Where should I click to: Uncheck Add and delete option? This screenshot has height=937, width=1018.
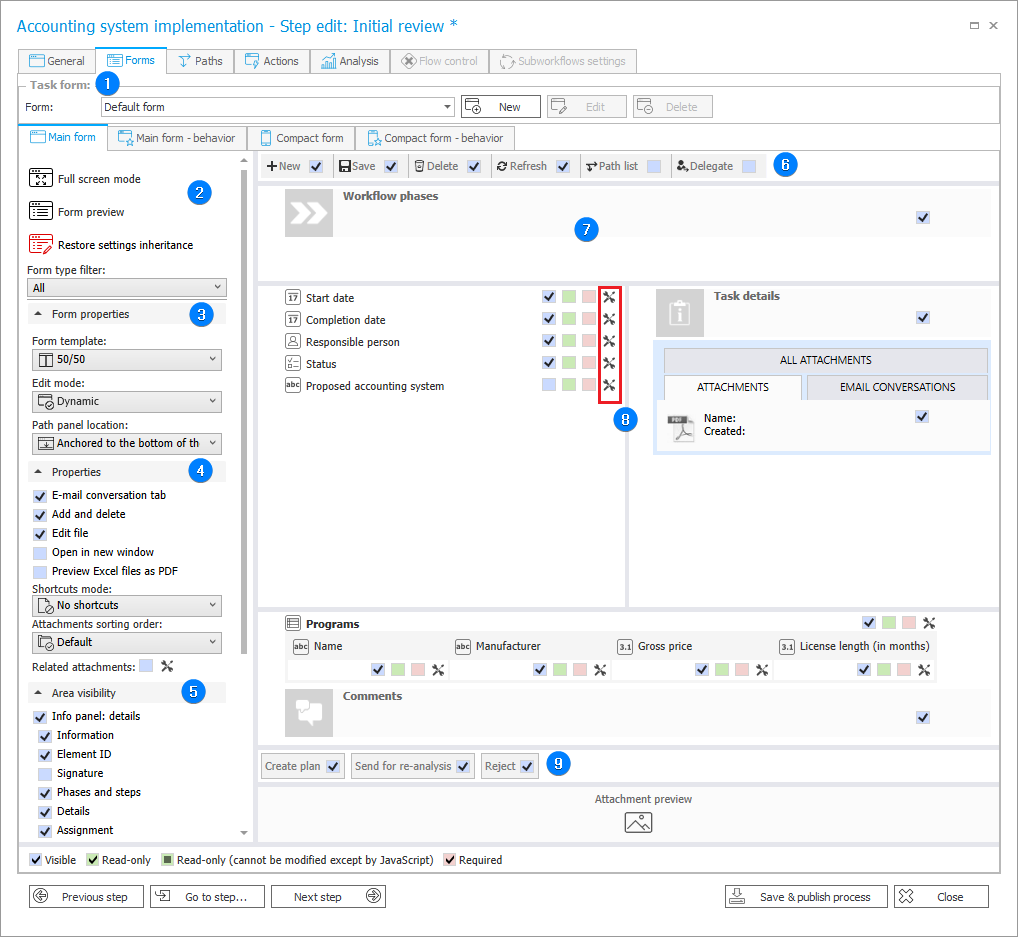click(40, 514)
